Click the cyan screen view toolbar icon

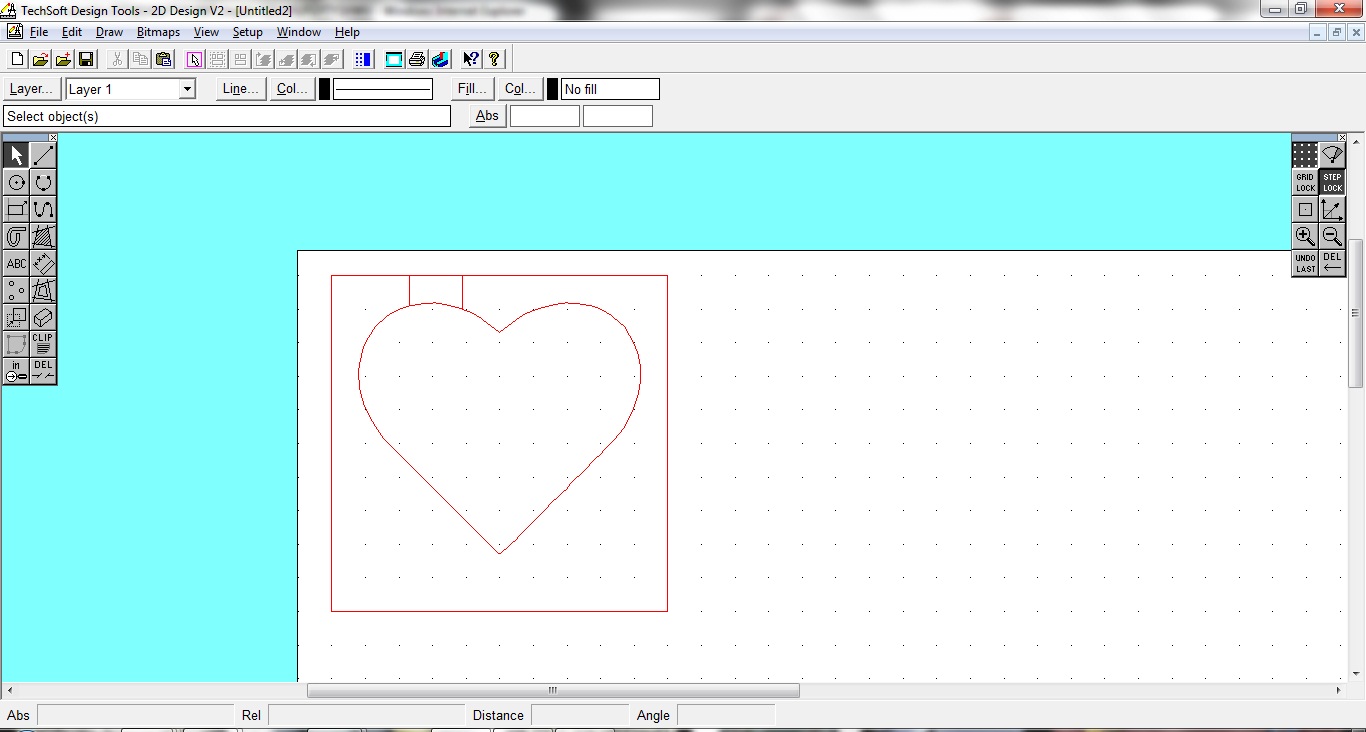pos(394,59)
